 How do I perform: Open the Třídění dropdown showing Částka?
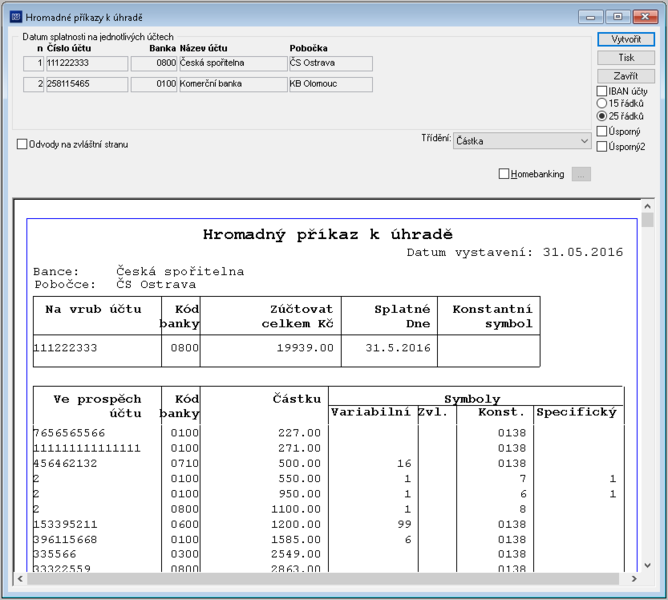click(x=522, y=141)
